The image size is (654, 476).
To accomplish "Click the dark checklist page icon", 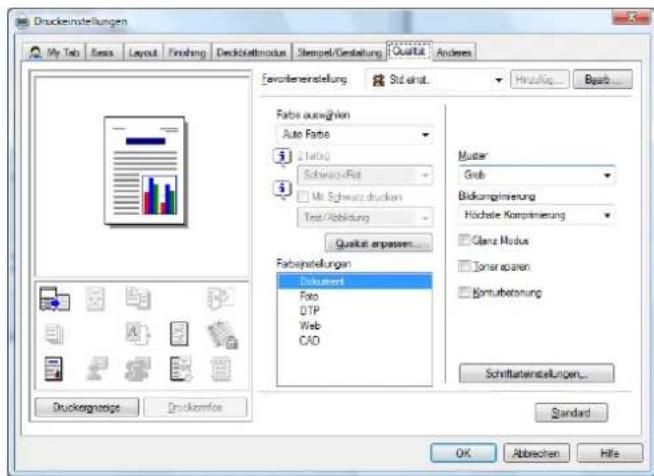I will coord(181,369).
